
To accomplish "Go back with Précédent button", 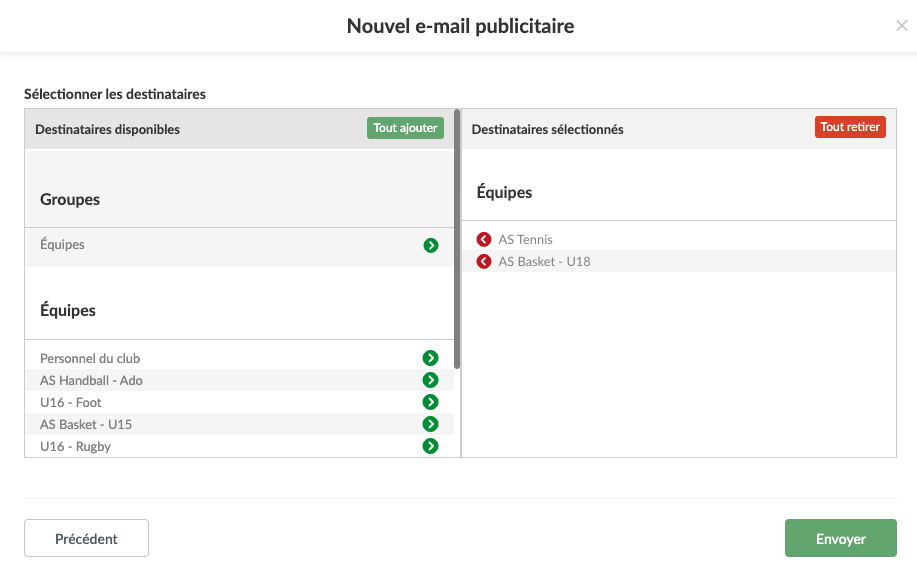I will coord(86,538).
